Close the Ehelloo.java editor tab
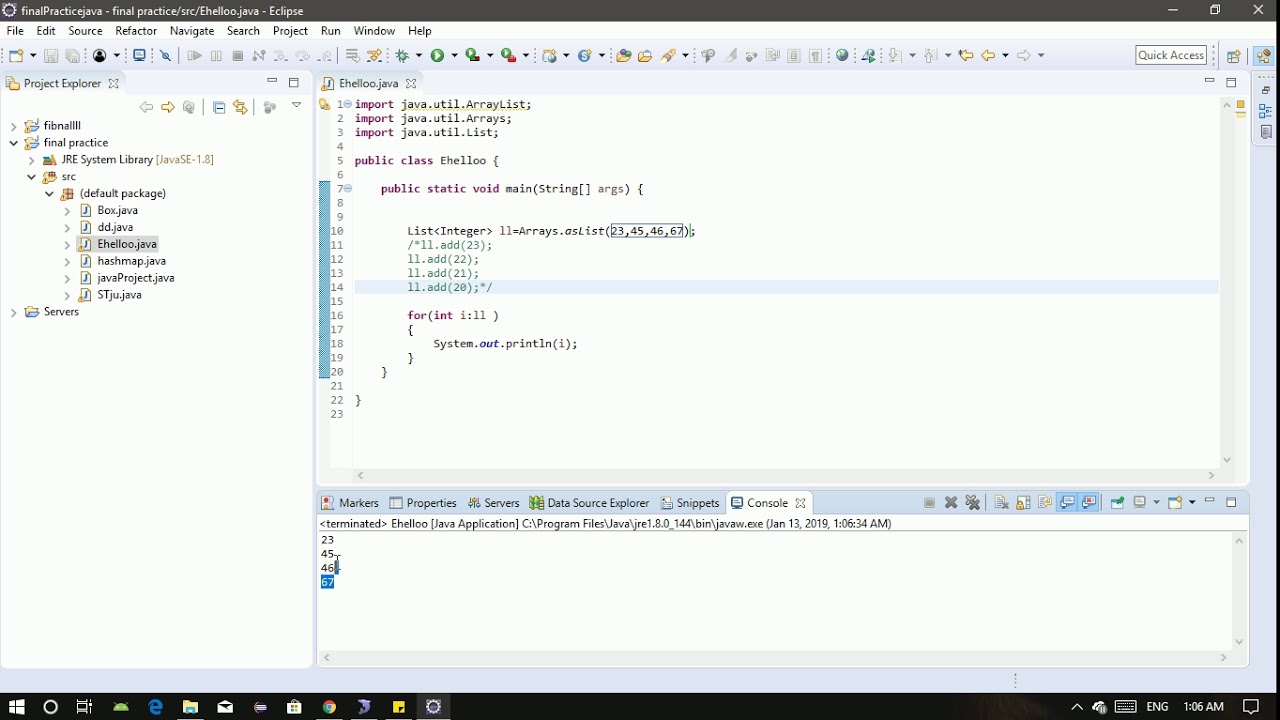Viewport: 1280px width, 720px height. 410,84
